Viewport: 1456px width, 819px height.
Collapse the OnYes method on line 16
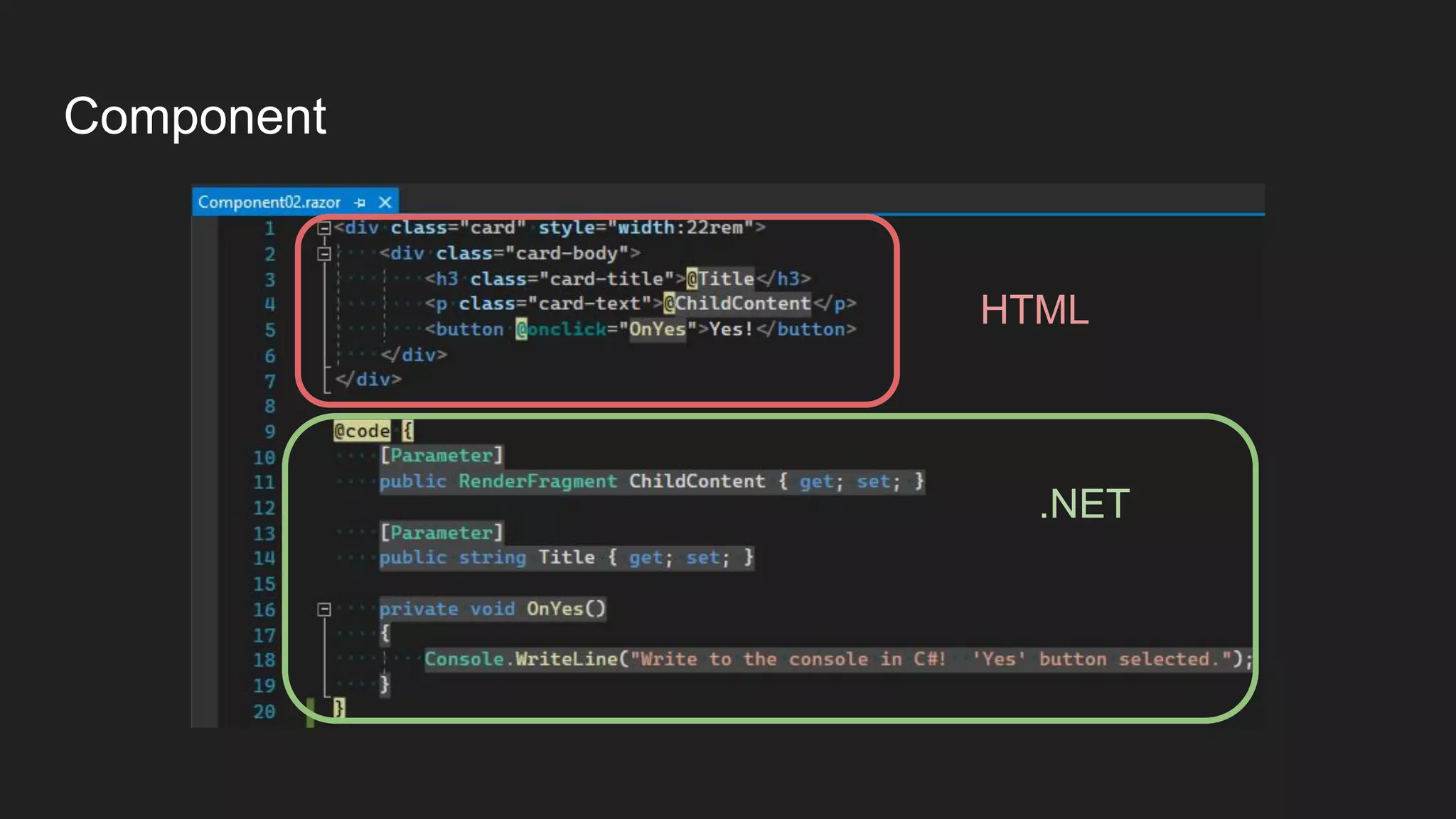pos(324,609)
